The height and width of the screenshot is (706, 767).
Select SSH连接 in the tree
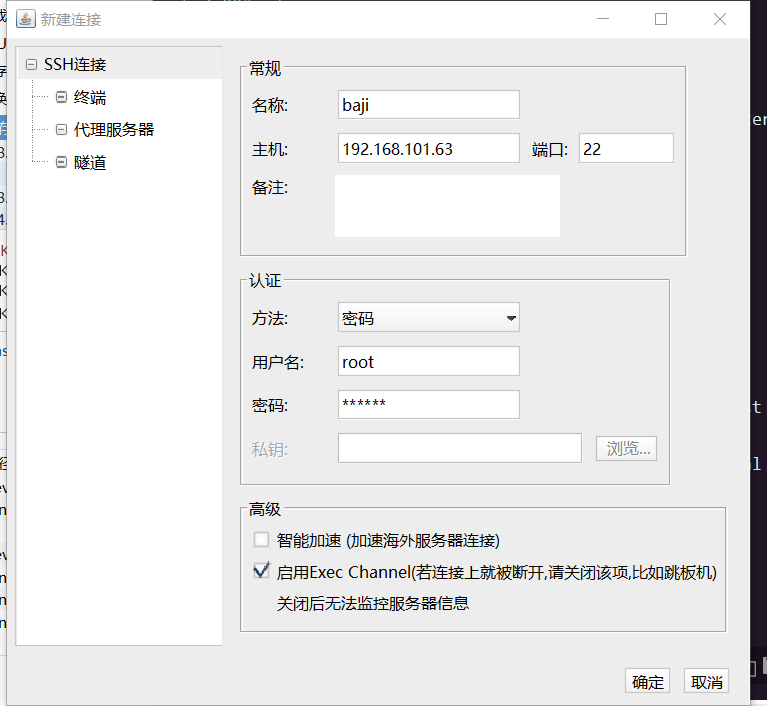pos(75,65)
